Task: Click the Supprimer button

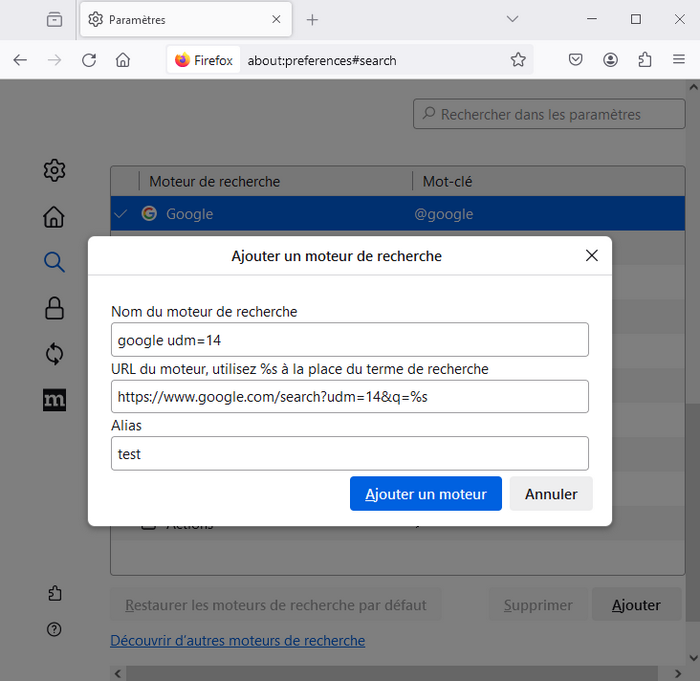Action: (538, 604)
